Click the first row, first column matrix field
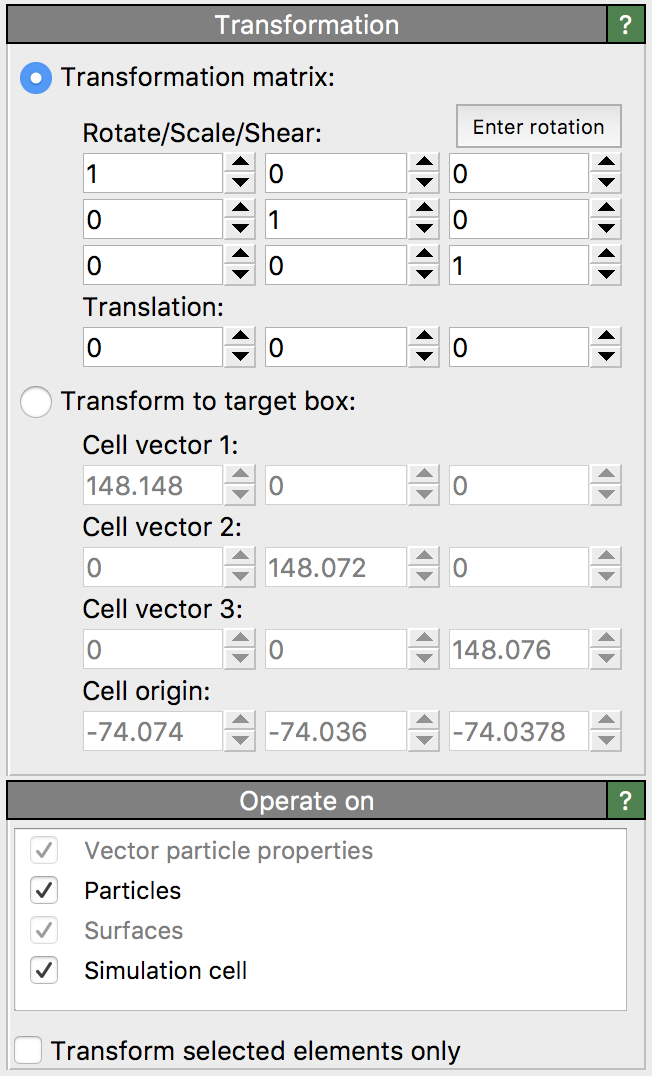 [152, 174]
